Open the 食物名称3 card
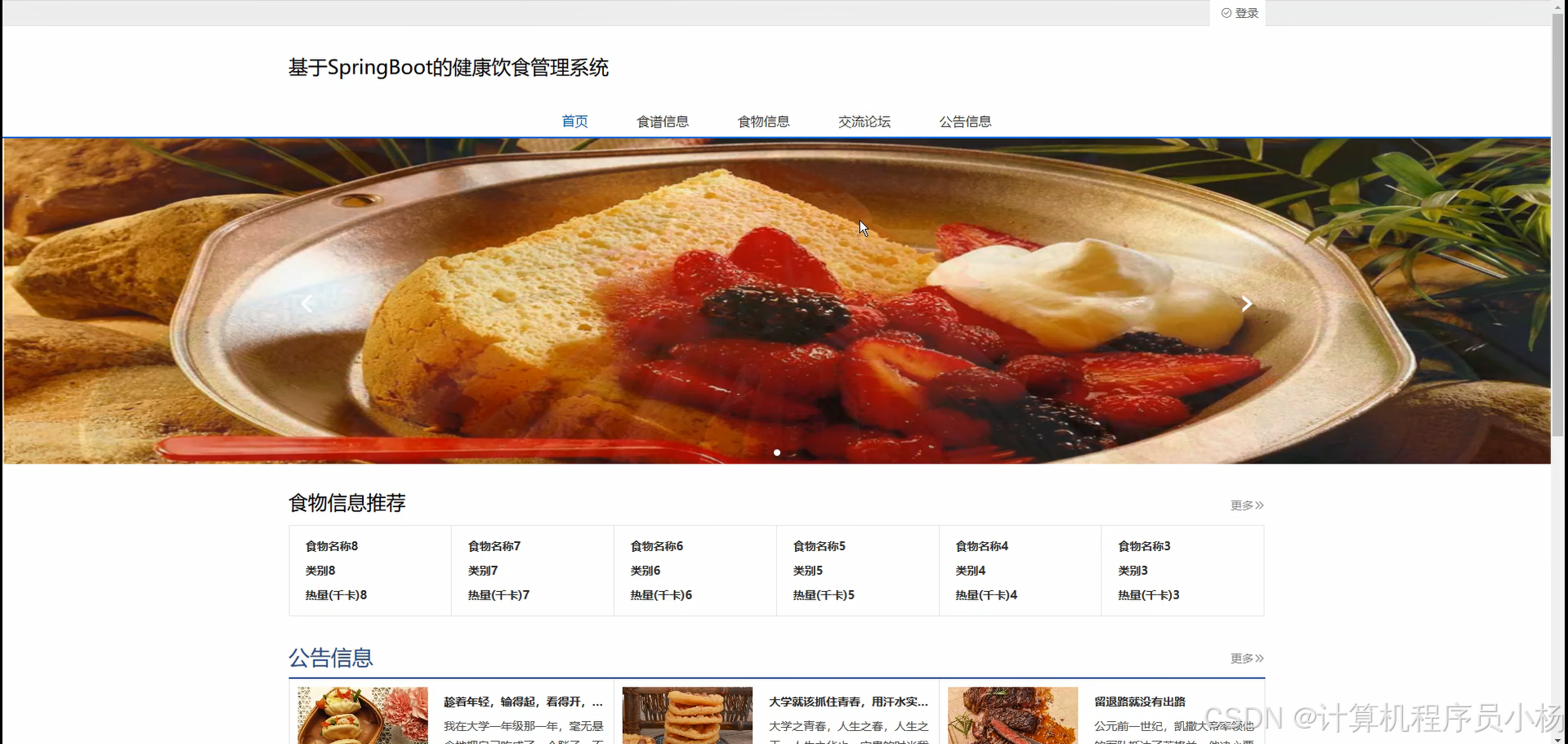 (x=1183, y=571)
